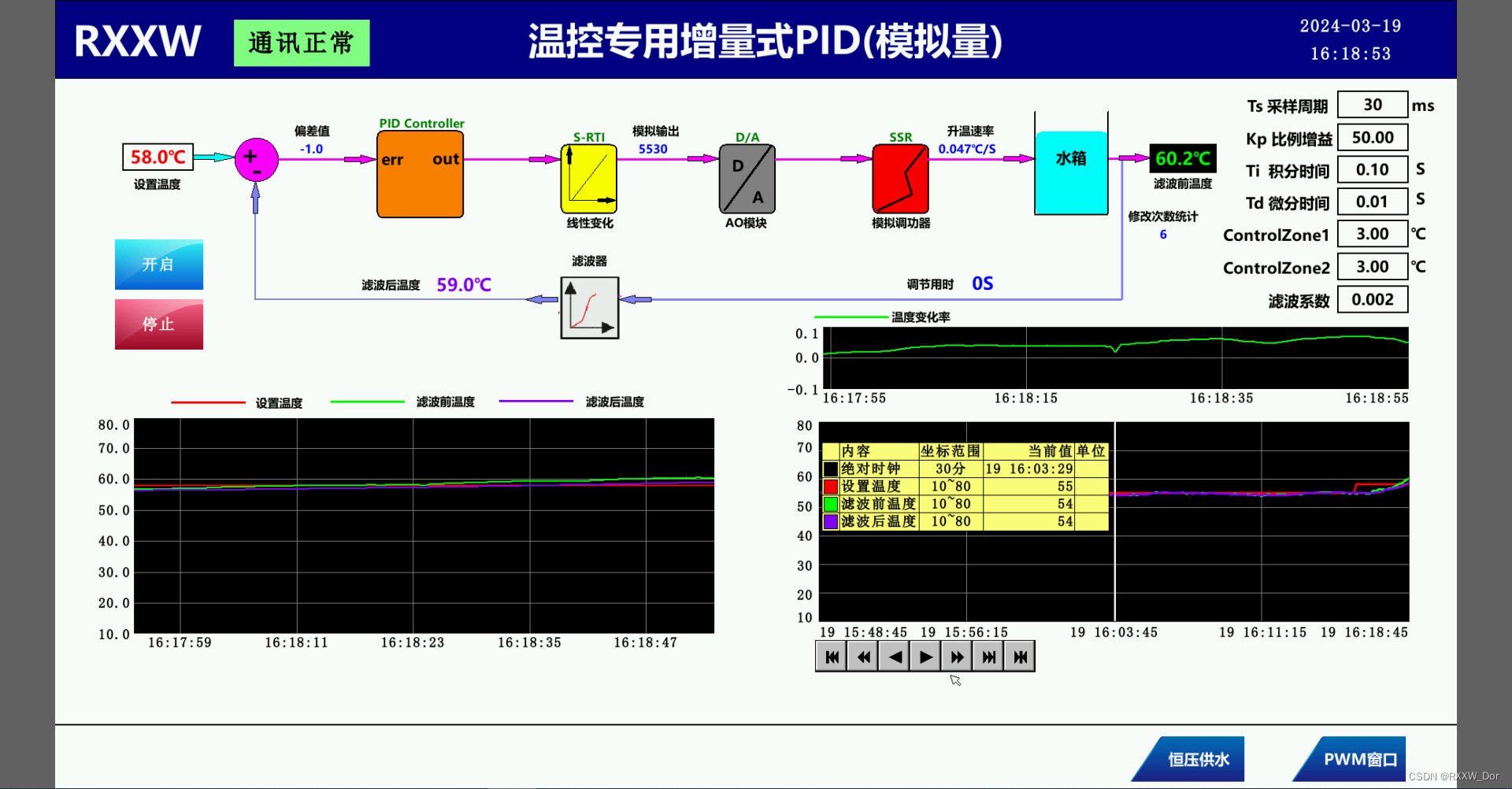Edit the ControlZone2 value field
The height and width of the screenshot is (789, 1512).
[x=1373, y=266]
